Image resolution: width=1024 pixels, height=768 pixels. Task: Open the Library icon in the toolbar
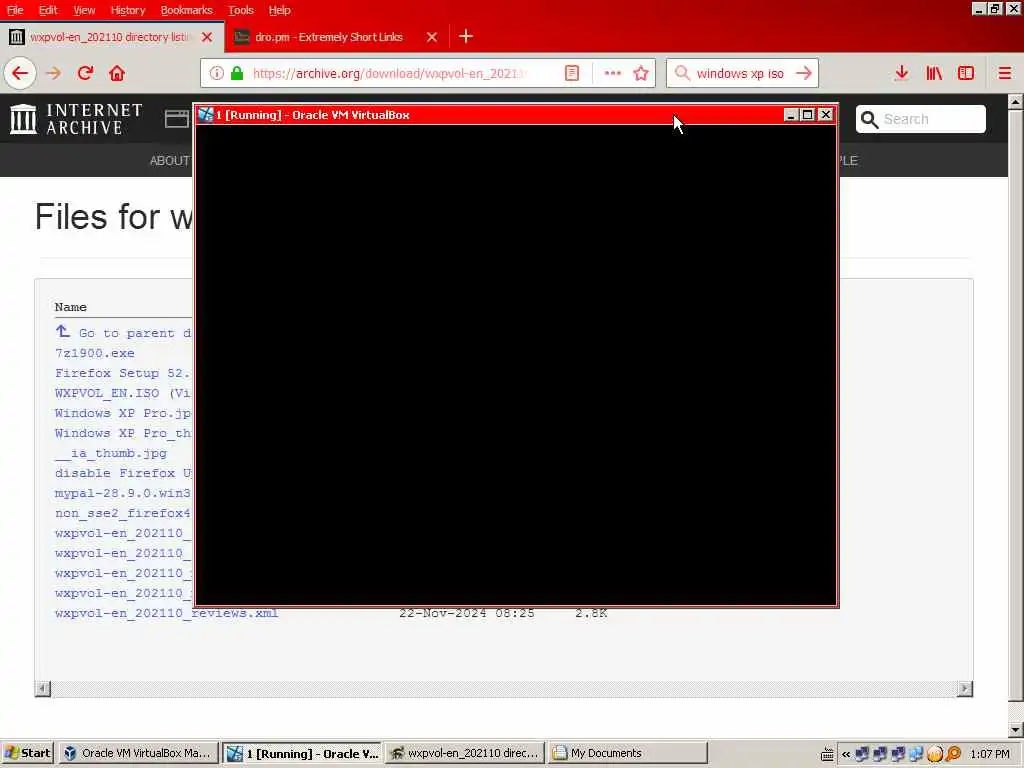coord(934,73)
